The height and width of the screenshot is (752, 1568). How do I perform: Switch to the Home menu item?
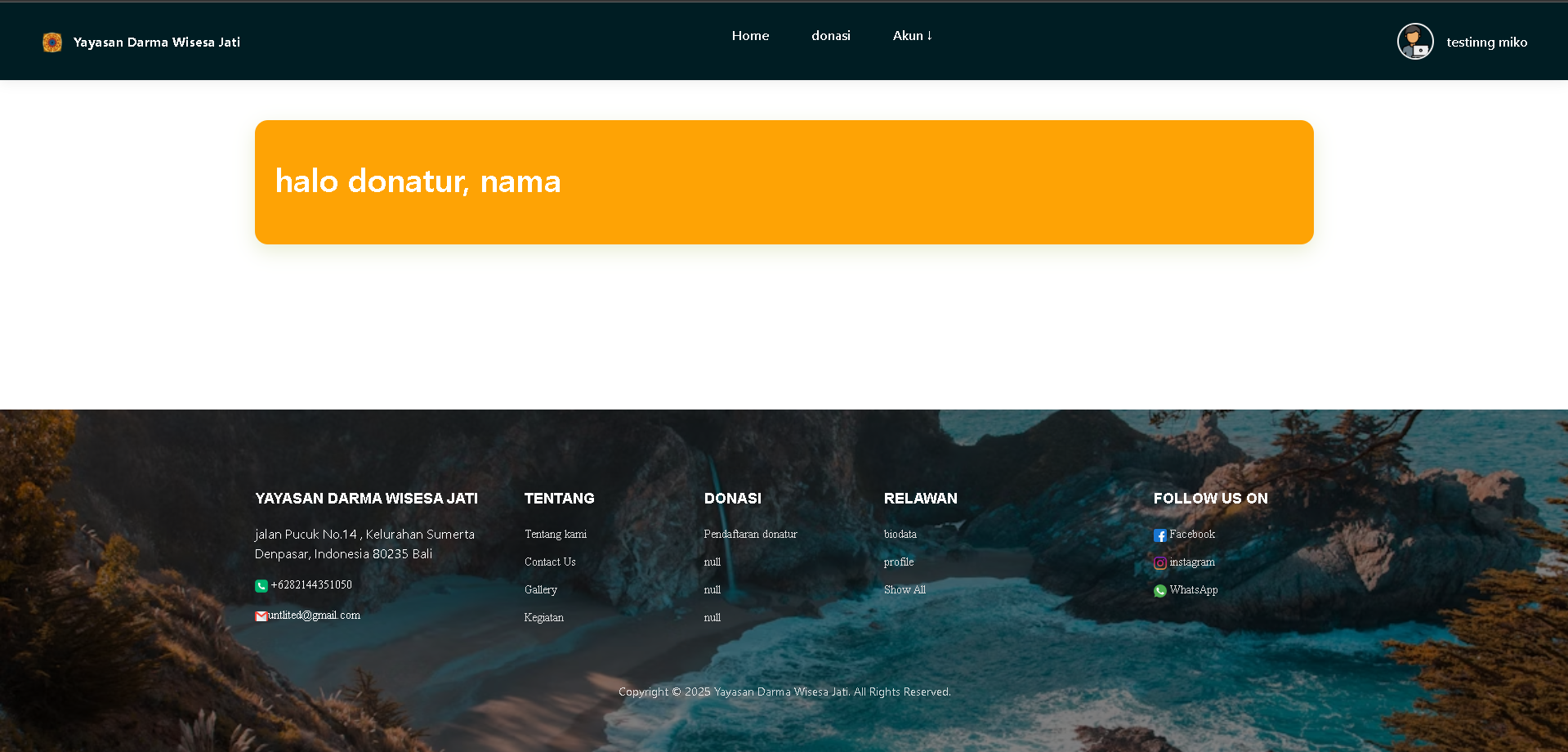tap(749, 35)
